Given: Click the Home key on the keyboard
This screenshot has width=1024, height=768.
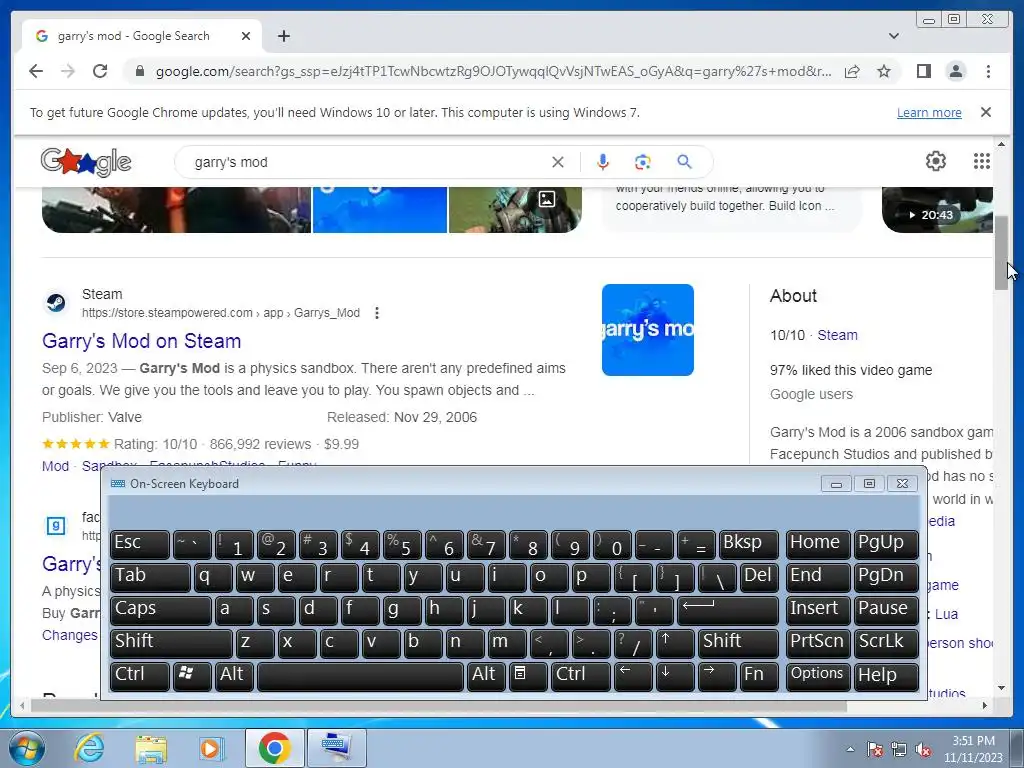Looking at the screenshot, I should coord(818,544).
